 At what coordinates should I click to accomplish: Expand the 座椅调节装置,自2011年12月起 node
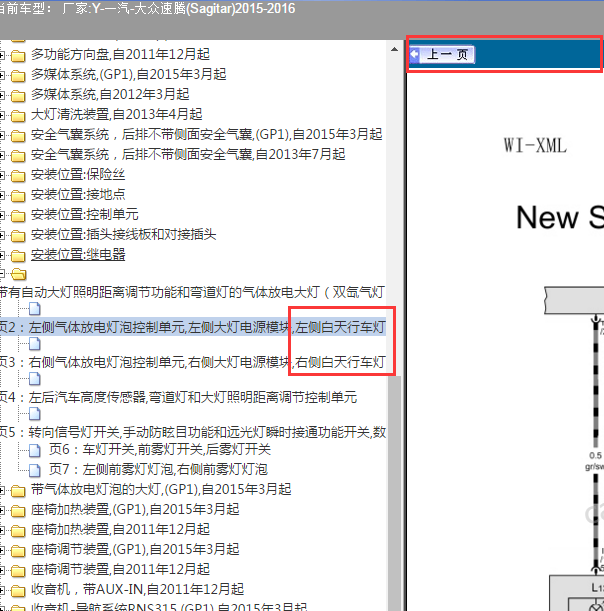click(2, 570)
